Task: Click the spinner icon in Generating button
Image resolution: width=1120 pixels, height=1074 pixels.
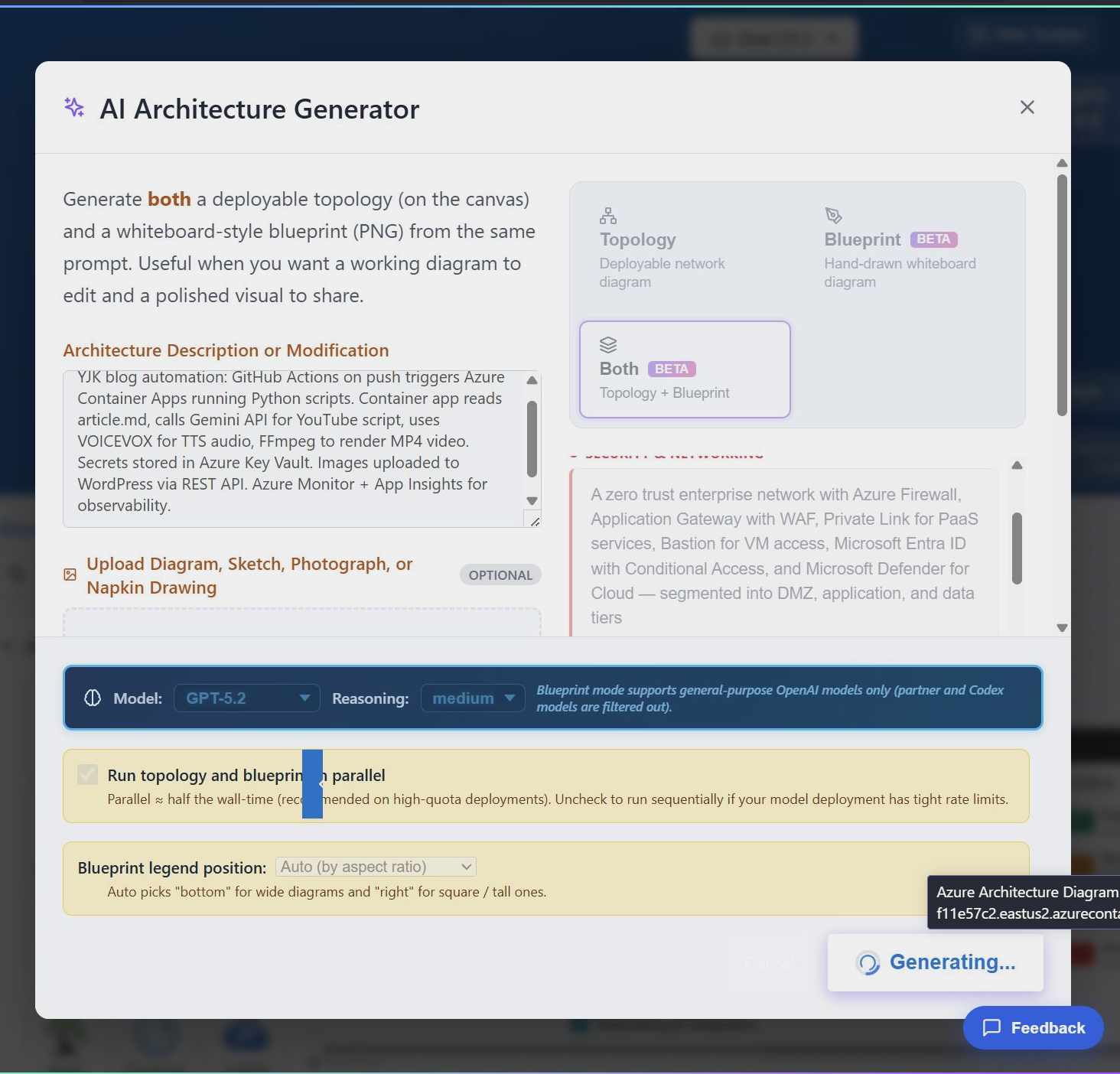Action: click(868, 963)
